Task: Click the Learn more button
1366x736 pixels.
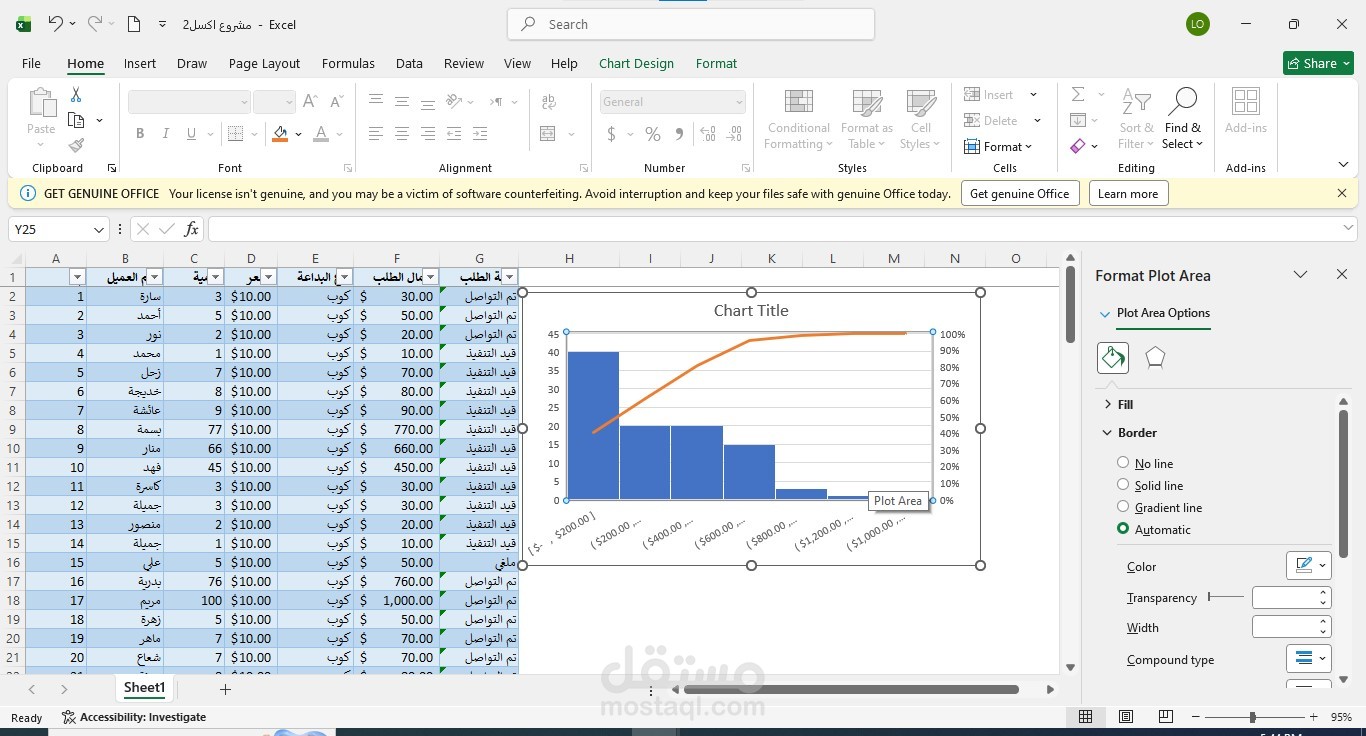Action: (x=1128, y=194)
